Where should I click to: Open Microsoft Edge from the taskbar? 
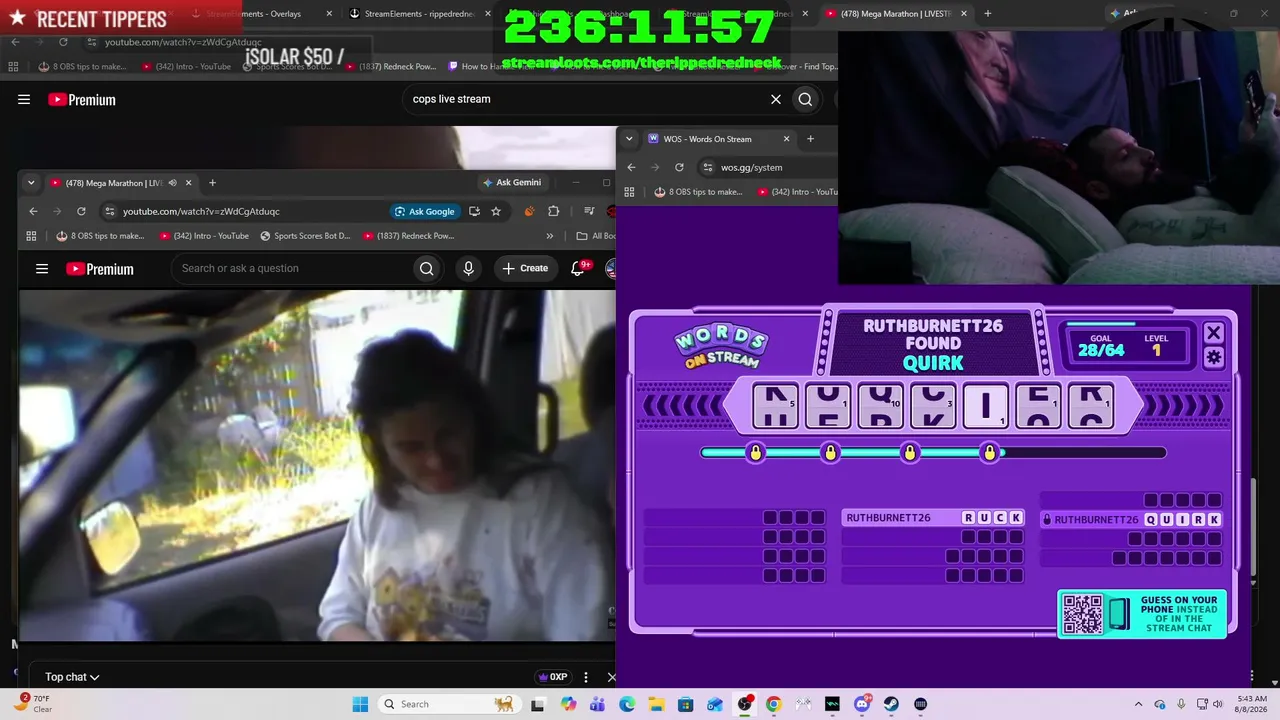[627, 704]
